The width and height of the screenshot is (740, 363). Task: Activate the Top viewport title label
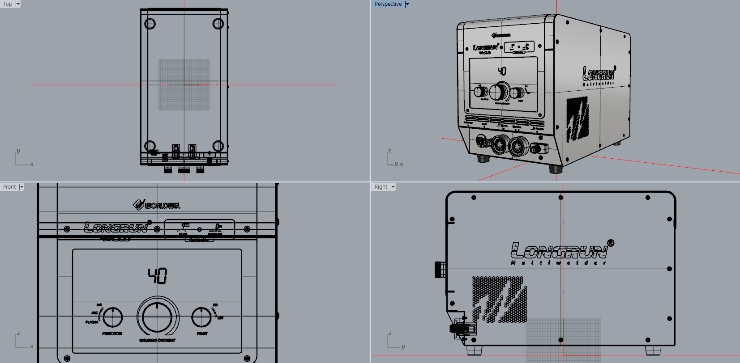8,4
